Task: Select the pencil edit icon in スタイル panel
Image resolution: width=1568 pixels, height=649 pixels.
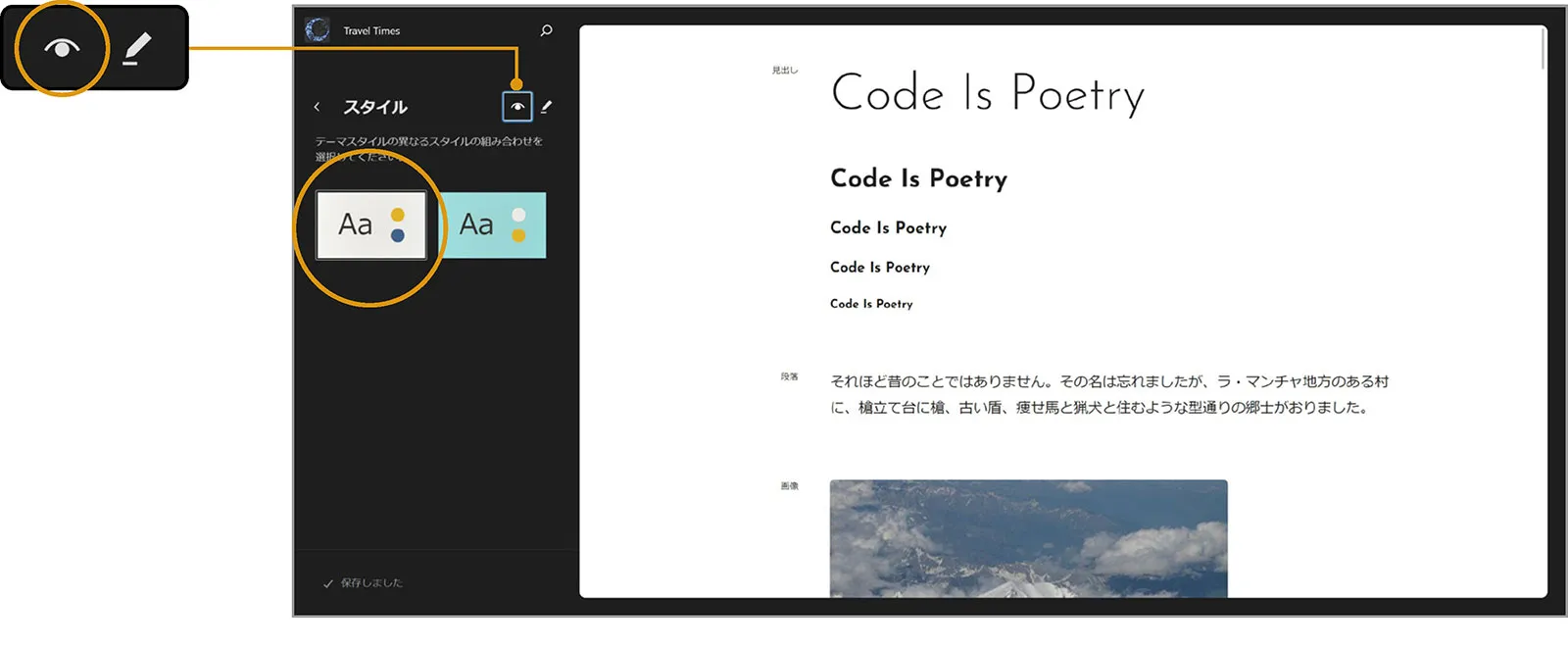Action: point(547,107)
